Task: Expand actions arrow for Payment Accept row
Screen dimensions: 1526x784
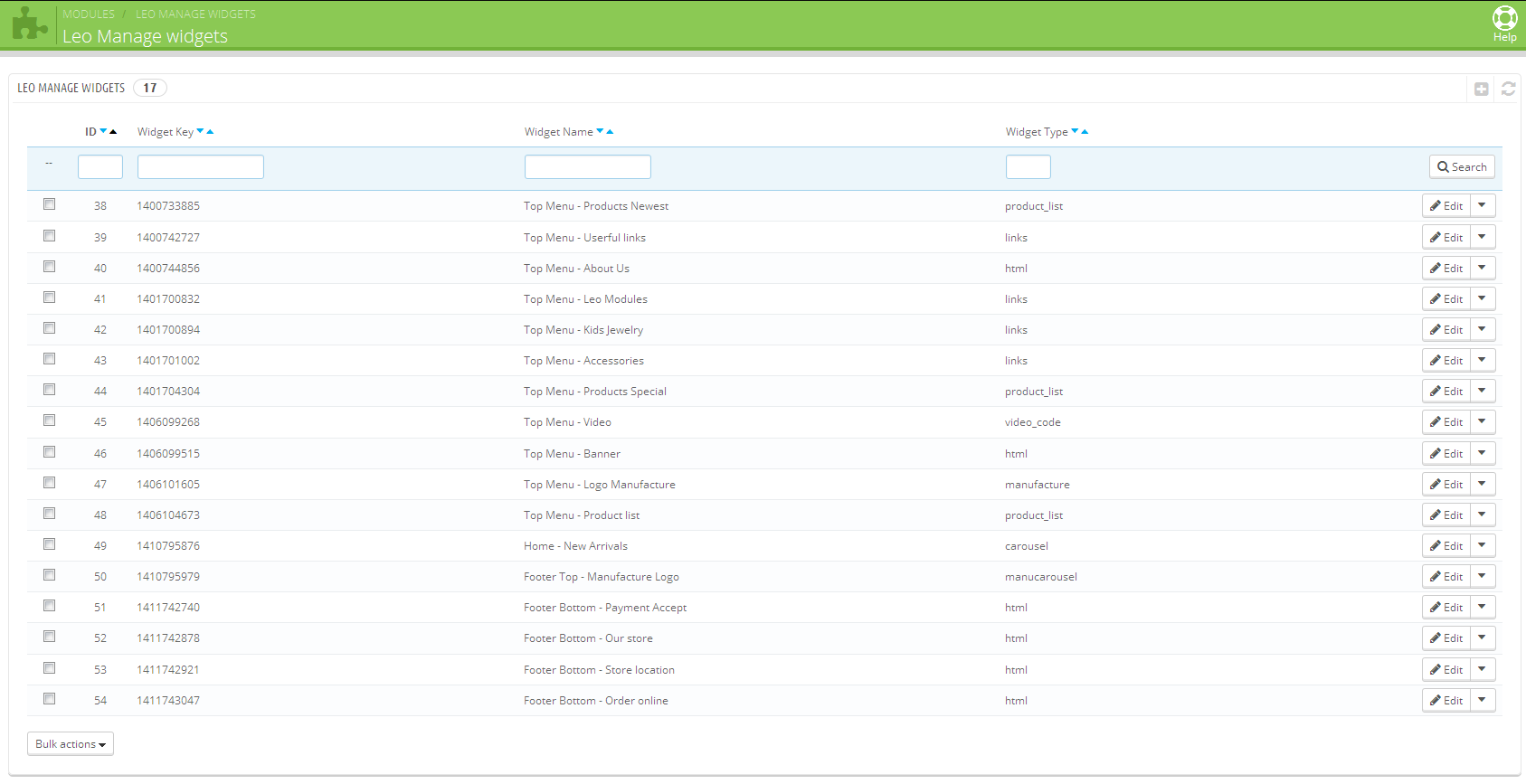Action: [x=1483, y=607]
